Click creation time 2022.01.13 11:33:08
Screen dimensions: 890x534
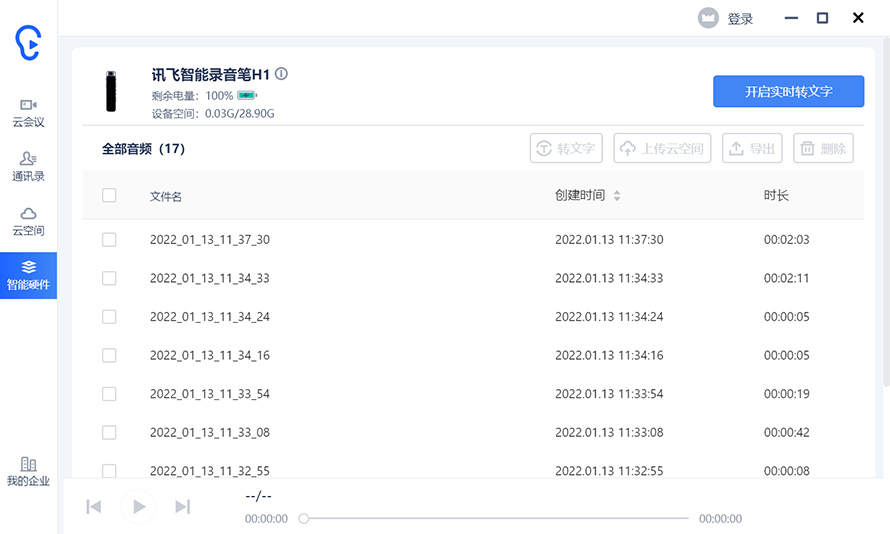(x=609, y=432)
